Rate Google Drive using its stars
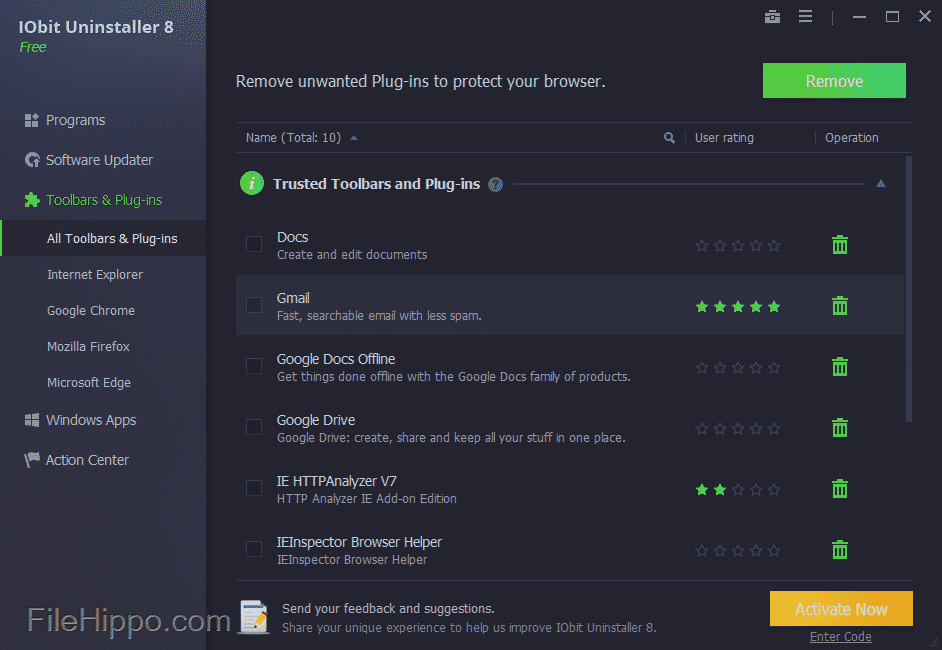The height and width of the screenshot is (650, 942). click(738, 428)
